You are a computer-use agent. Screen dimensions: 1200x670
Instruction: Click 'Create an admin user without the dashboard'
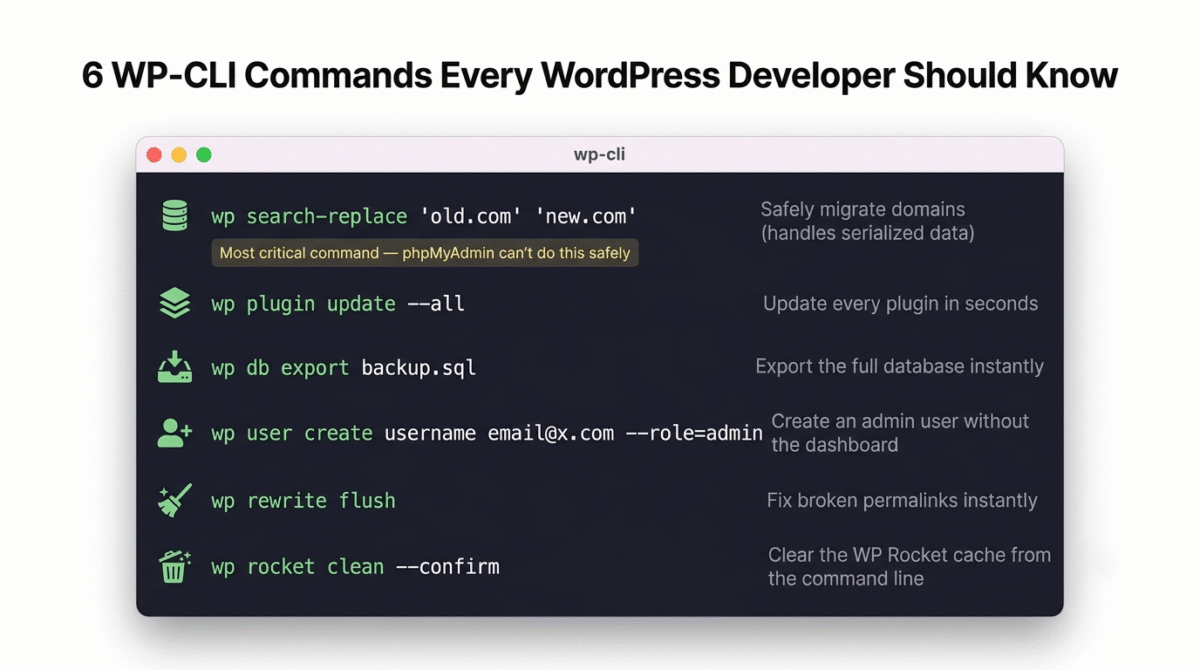(900, 433)
